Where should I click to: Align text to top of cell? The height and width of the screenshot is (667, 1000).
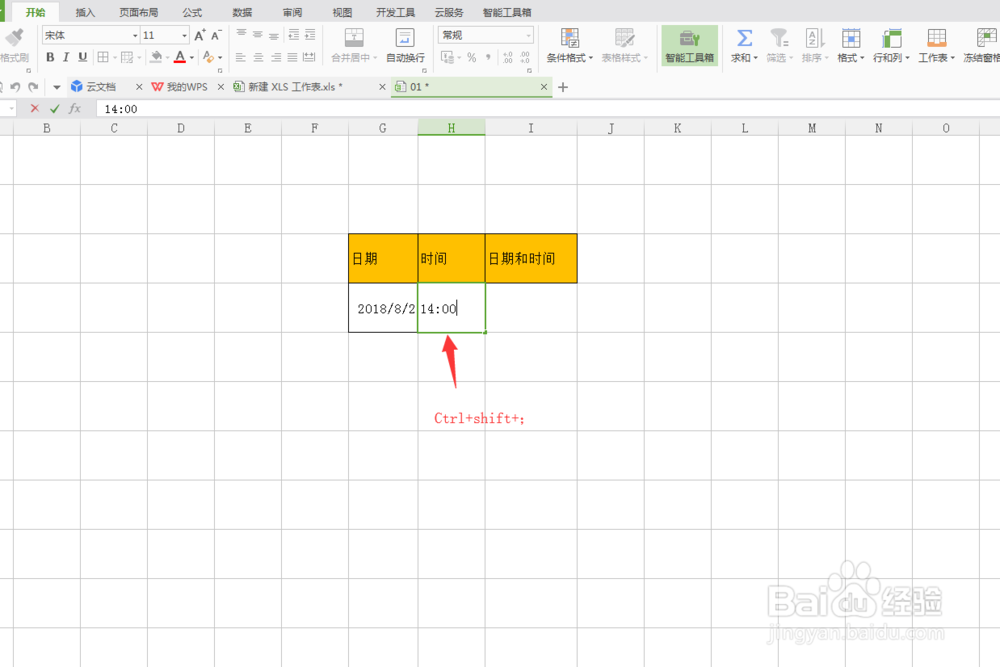241,34
